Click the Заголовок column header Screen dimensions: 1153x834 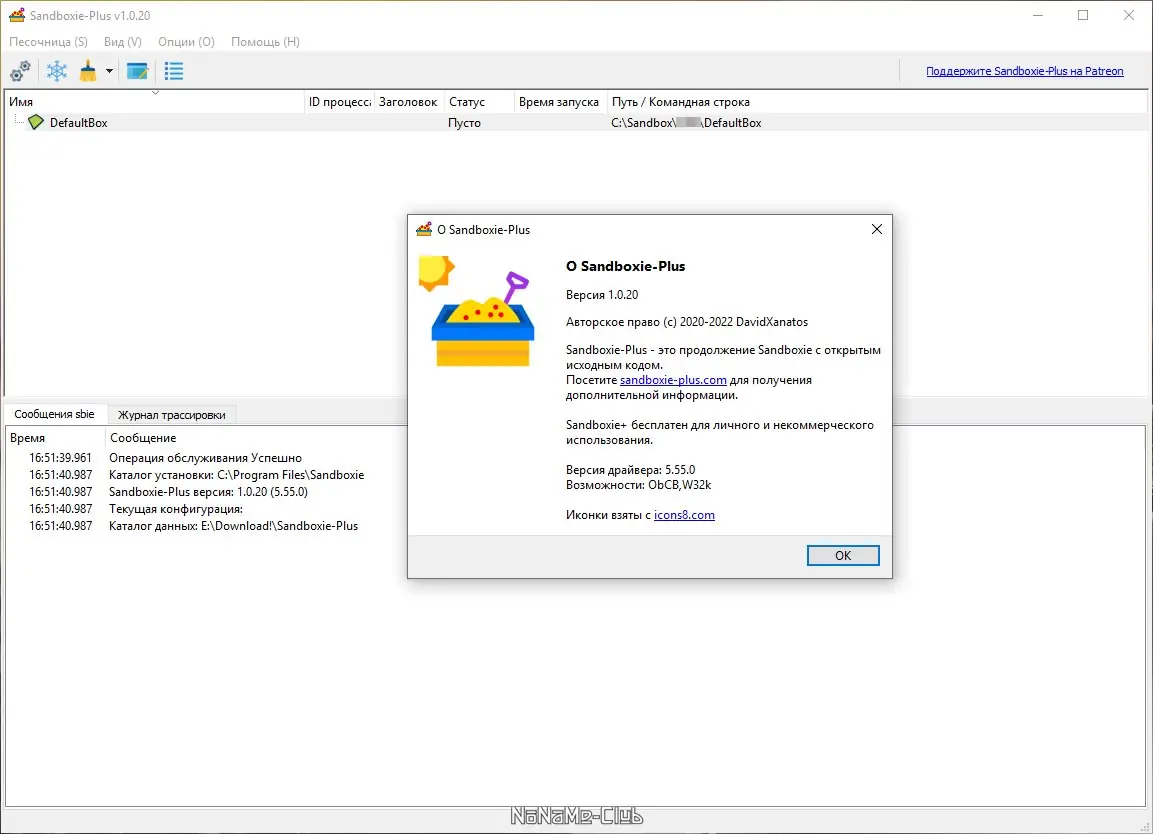click(x=408, y=101)
